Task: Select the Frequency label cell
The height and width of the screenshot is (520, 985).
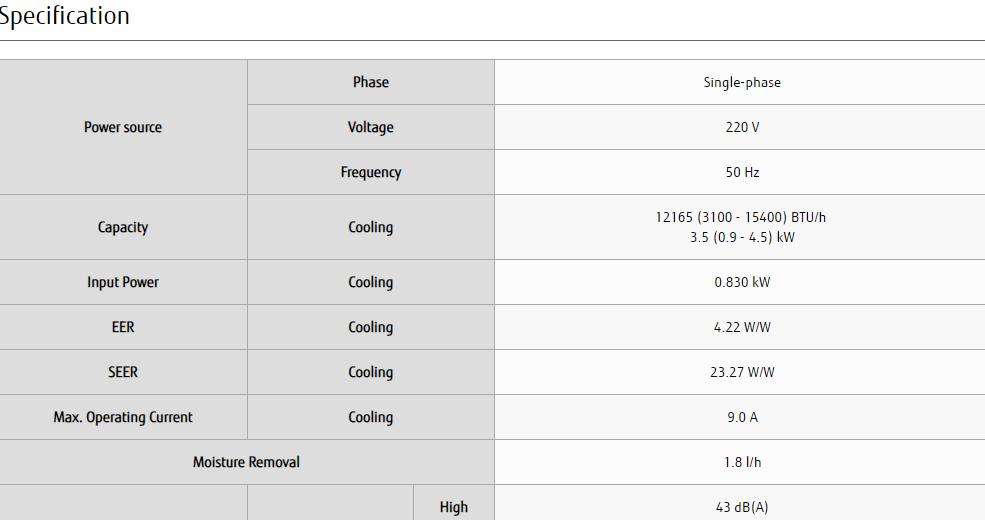Action: tap(370, 172)
